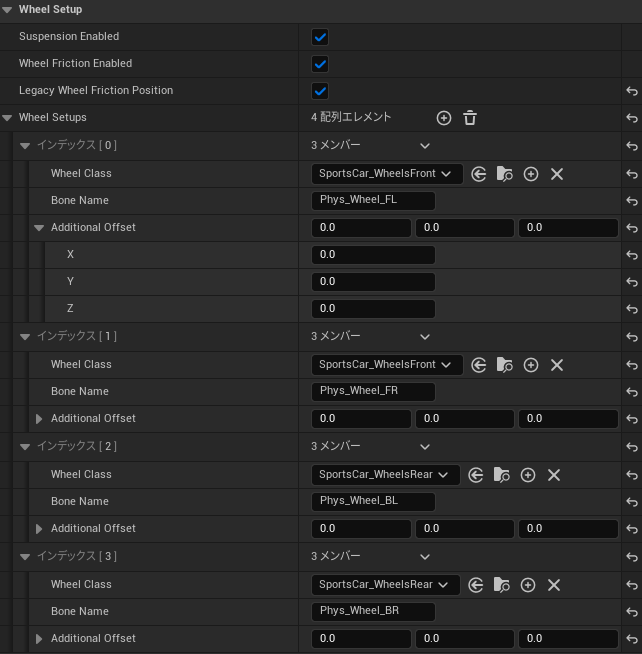
Task: Use selected asset for index 0 Wheel Class
Action: tap(479, 174)
